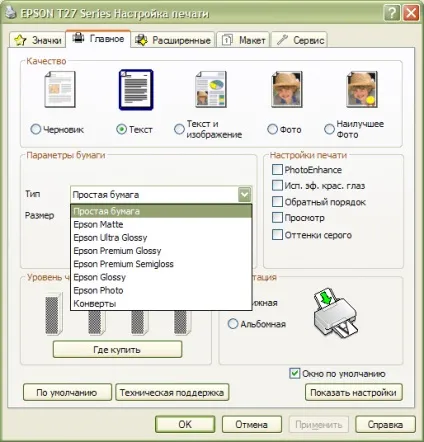The width and height of the screenshot is (424, 442).
Task: Select the Фото radio button
Action: [x=272, y=129]
